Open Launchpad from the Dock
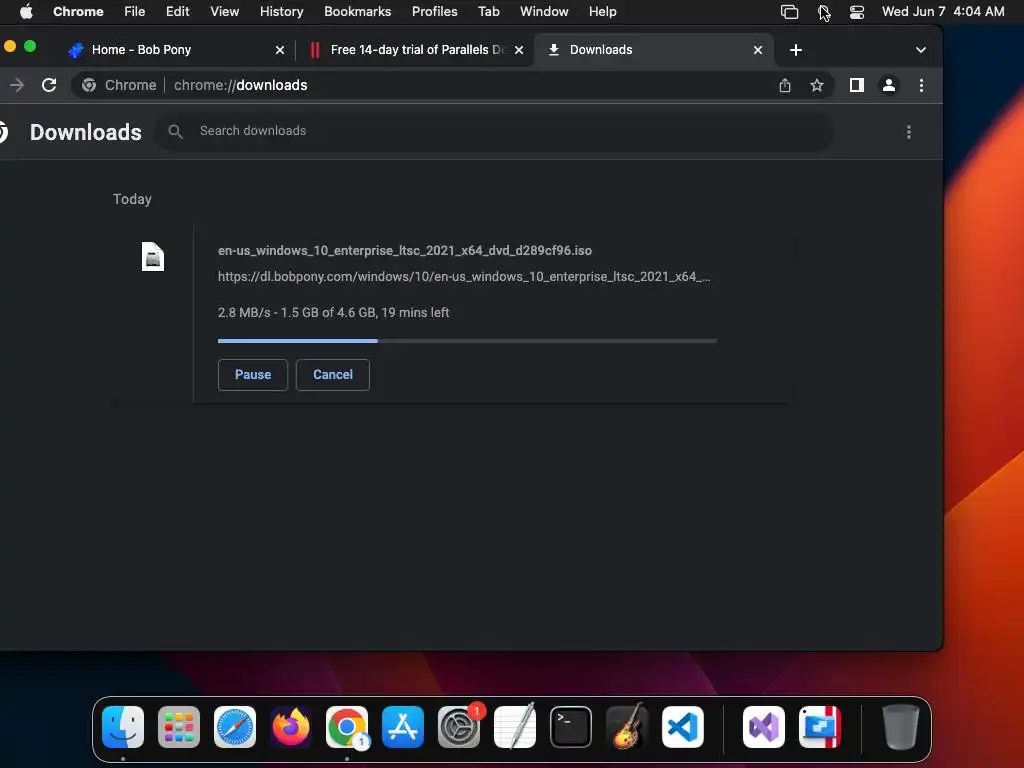Screen dimensions: 1024x768 click(179, 726)
